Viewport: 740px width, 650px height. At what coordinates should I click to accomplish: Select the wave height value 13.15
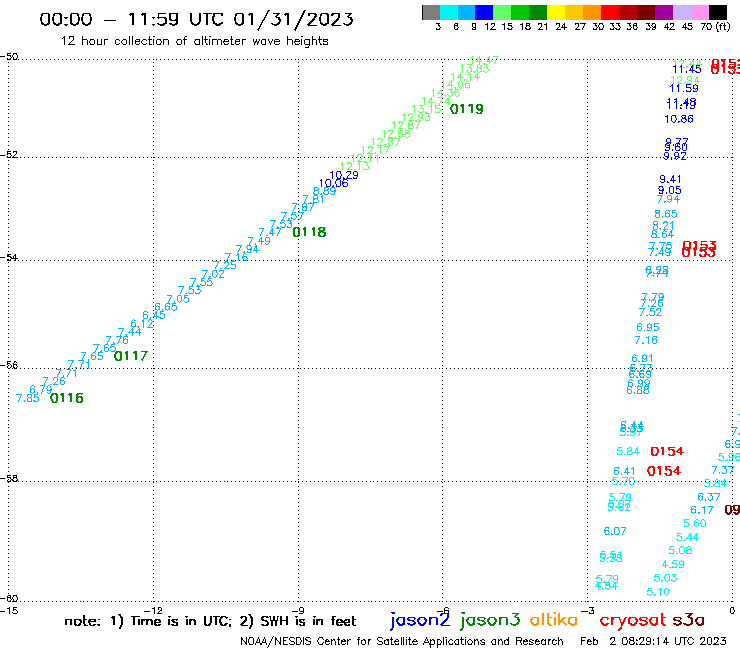(x=426, y=110)
